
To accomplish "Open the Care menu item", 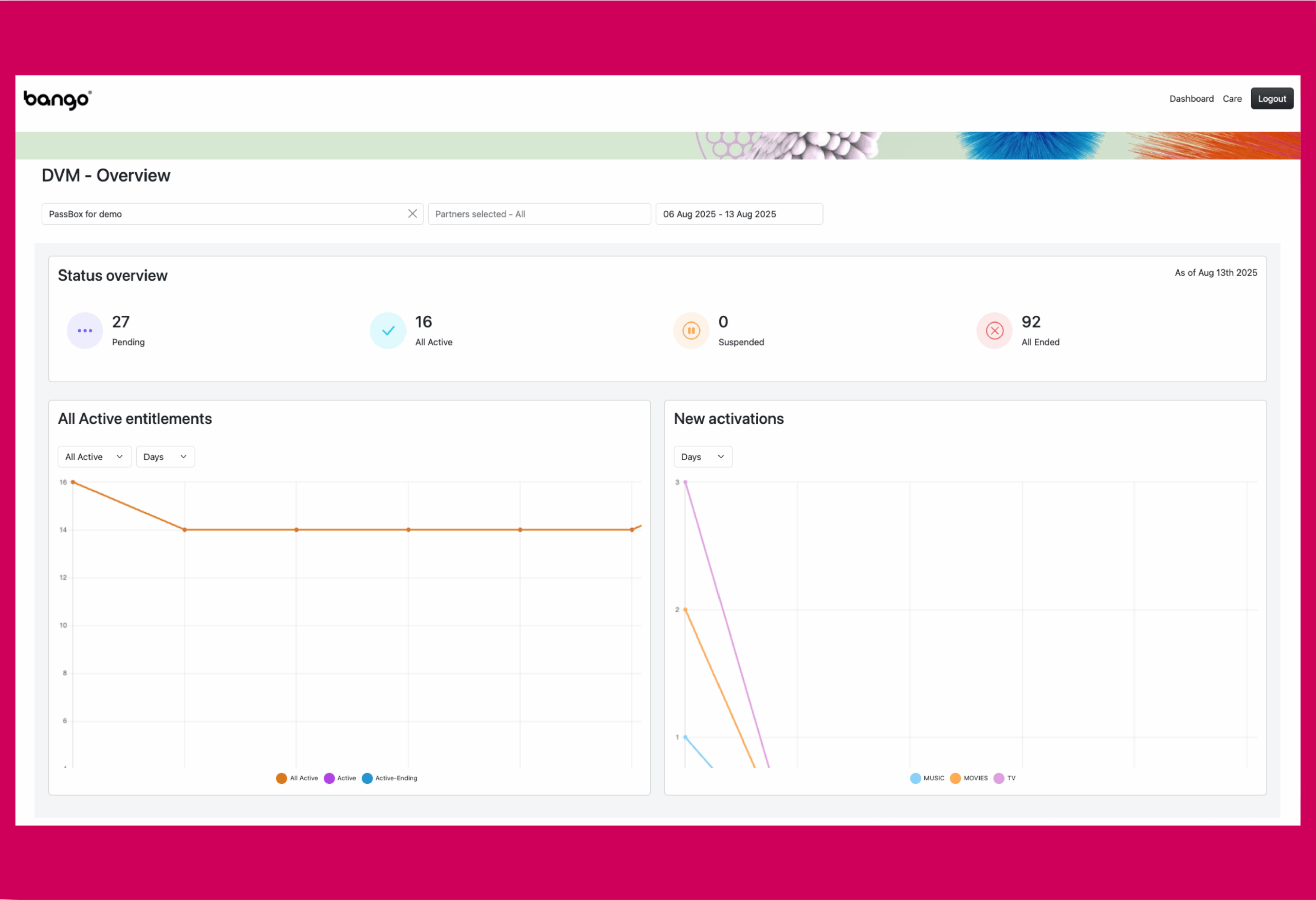I will click(1232, 99).
